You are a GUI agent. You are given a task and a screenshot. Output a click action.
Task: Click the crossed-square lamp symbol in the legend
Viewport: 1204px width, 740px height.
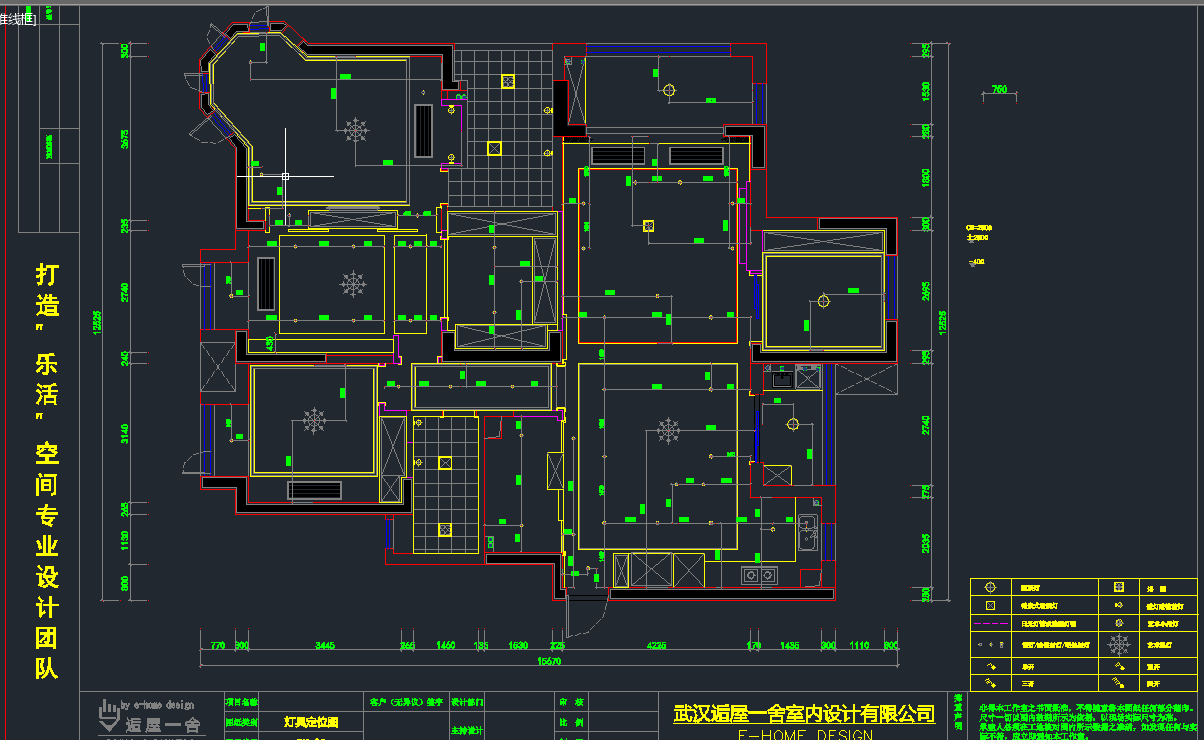pyautogui.click(x=992, y=606)
